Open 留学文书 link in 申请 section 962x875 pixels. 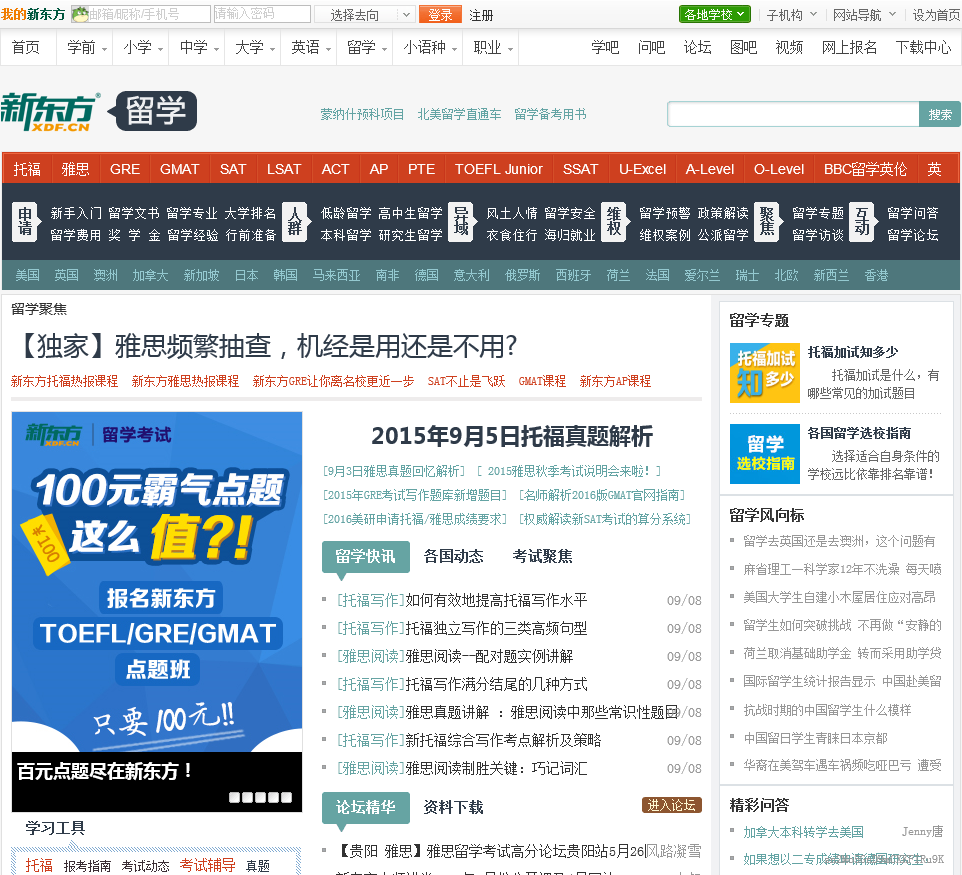134,213
